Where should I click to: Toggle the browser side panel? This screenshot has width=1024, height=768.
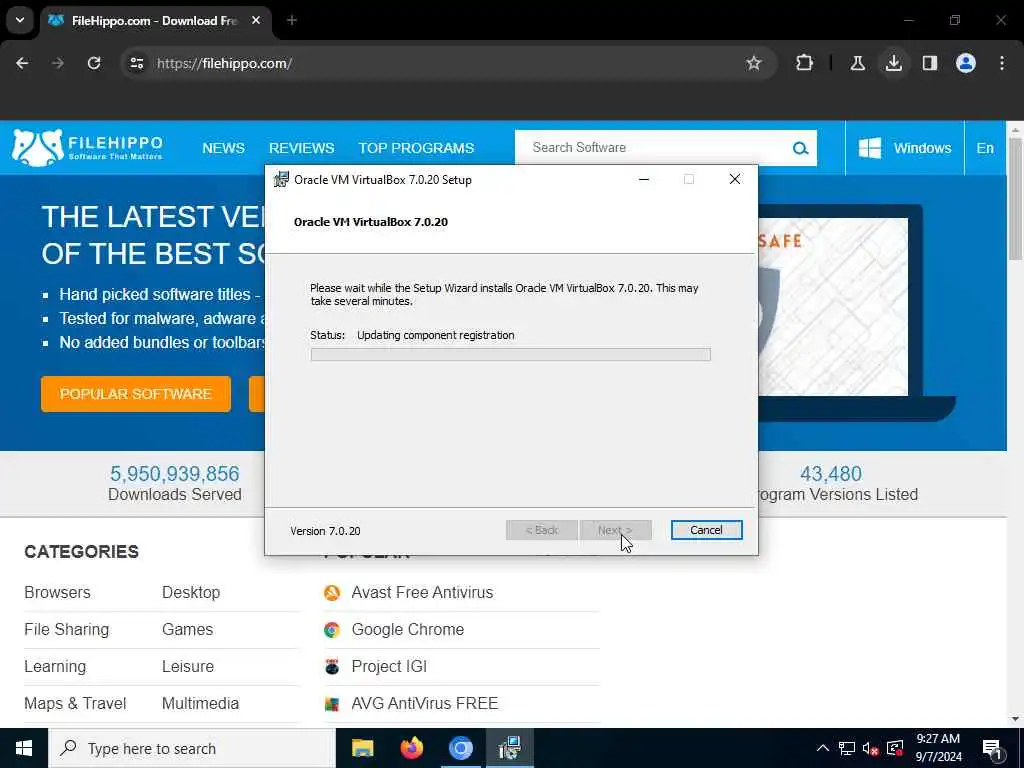click(929, 63)
